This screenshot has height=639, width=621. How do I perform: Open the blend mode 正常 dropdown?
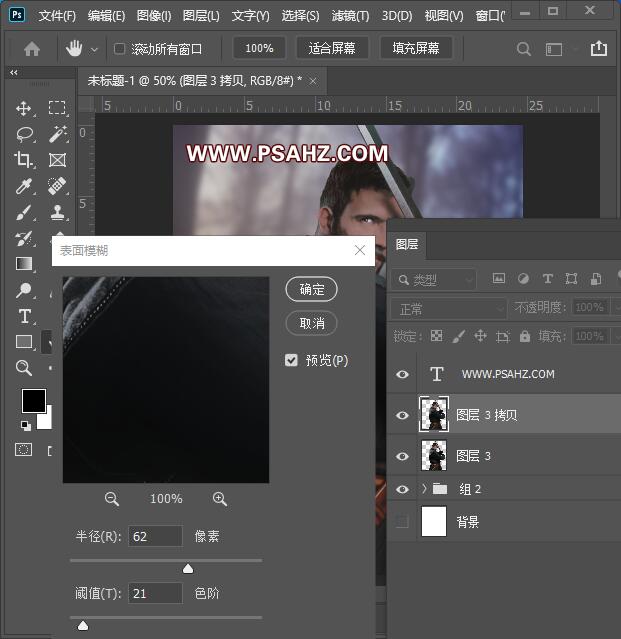pyautogui.click(x=449, y=309)
